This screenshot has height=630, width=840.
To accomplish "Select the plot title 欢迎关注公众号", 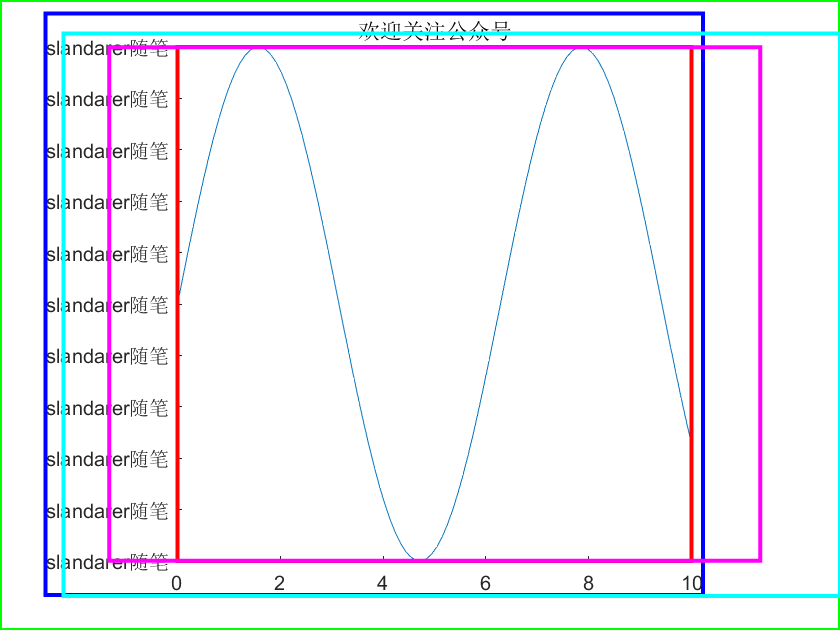I will click(x=433, y=31).
